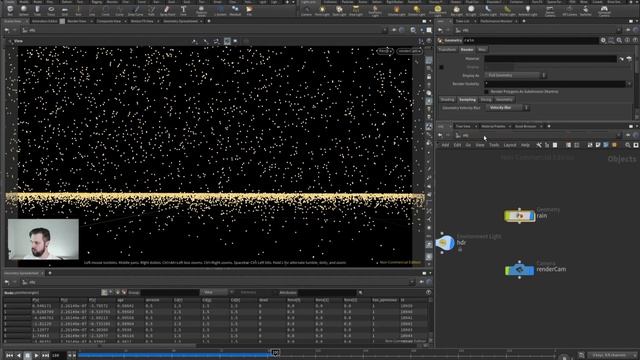
Task: Open Material Palette pane tab
Action: (493, 127)
